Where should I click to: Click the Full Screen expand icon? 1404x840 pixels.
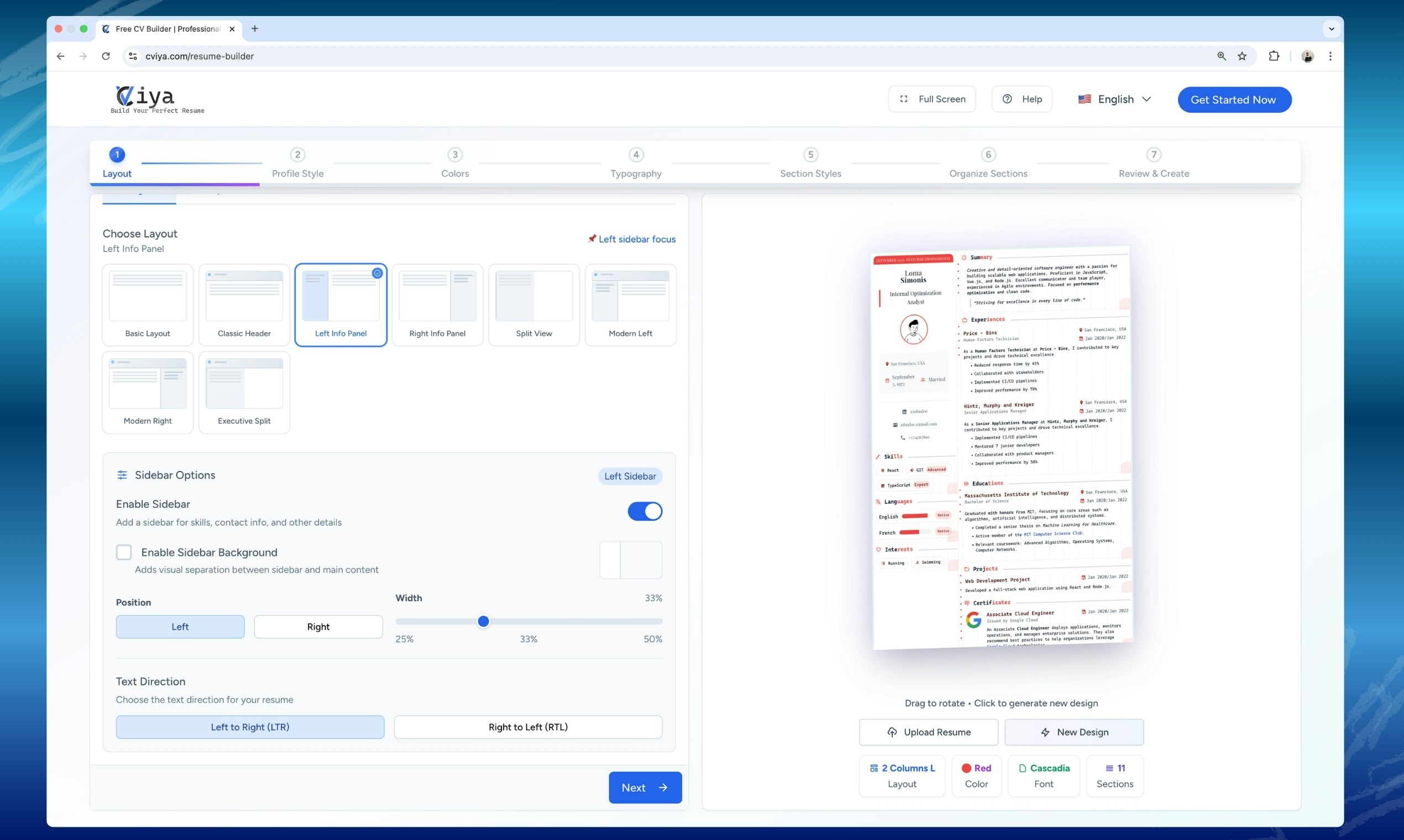(x=904, y=99)
